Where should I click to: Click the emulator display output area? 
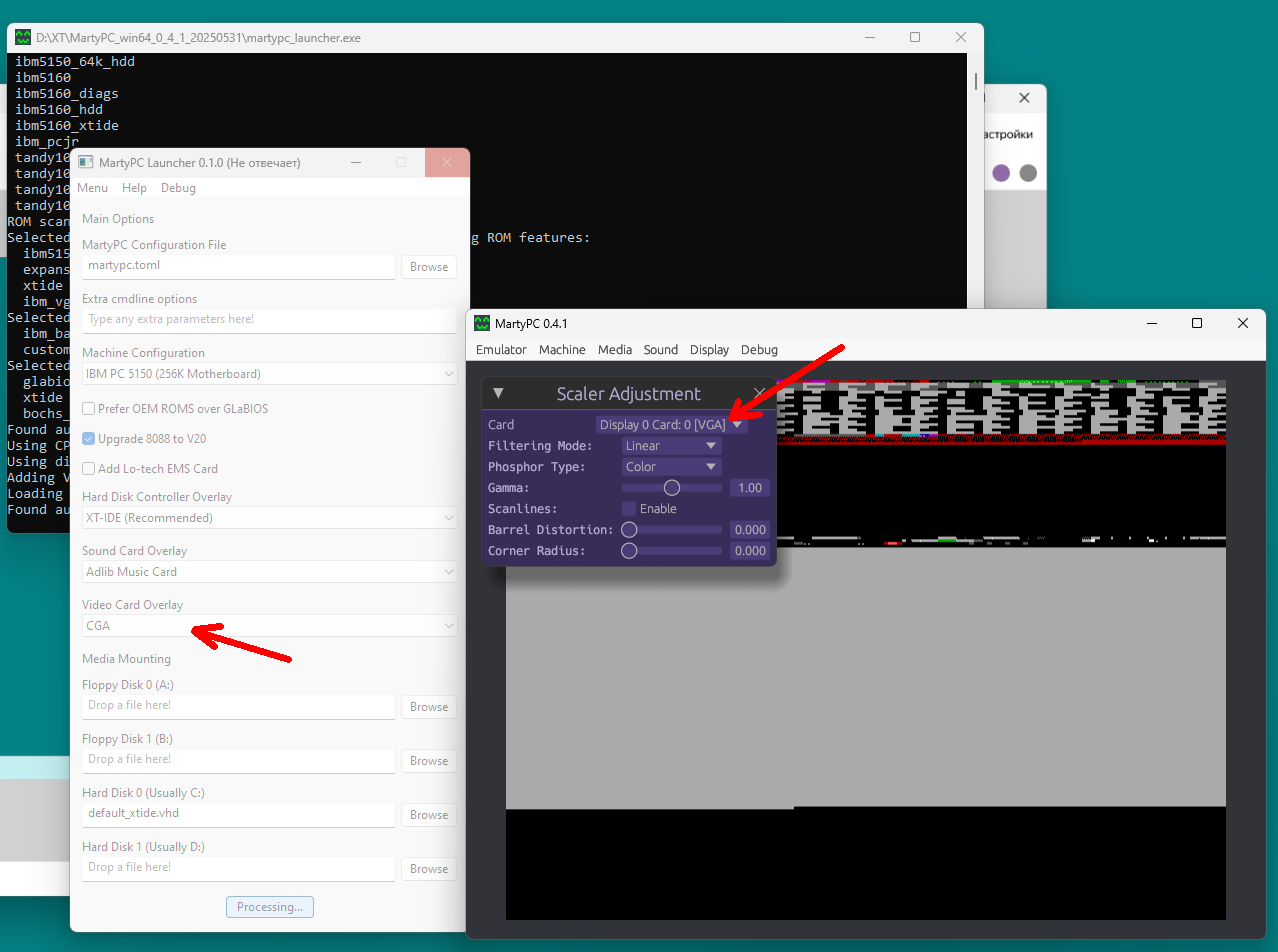865,649
